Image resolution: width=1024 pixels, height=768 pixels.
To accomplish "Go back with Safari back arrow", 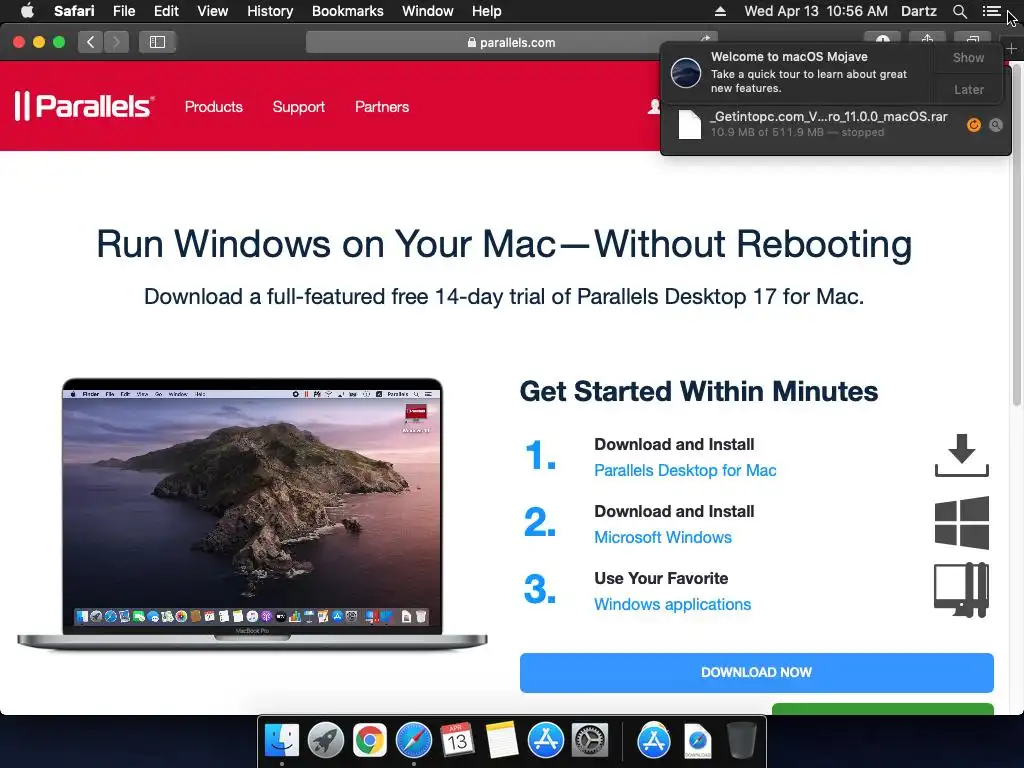I will [91, 42].
